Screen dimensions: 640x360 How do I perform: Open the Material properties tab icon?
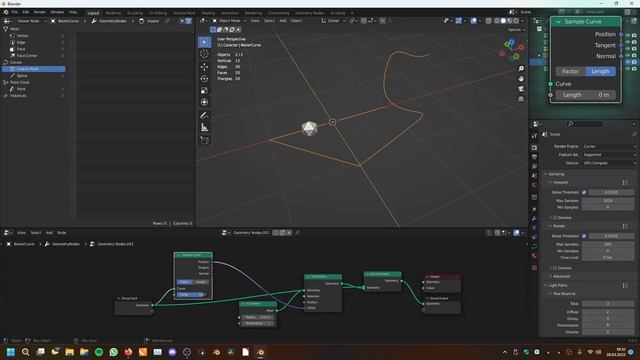[x=534, y=256]
